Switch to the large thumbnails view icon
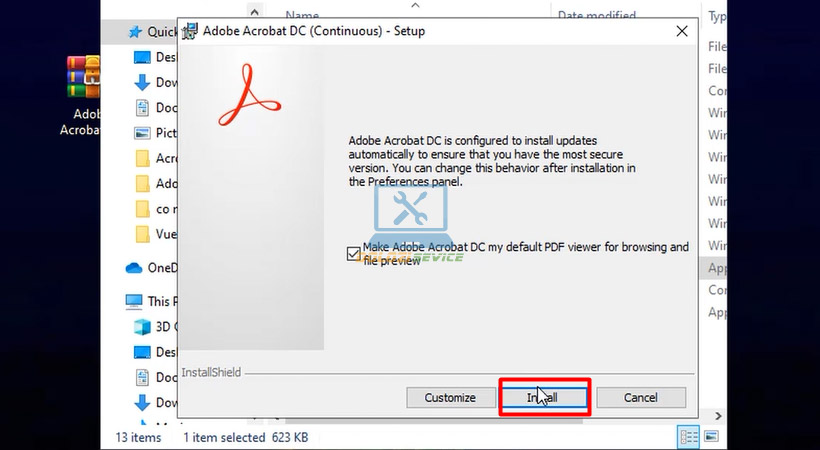This screenshot has width=820, height=450. coord(711,436)
